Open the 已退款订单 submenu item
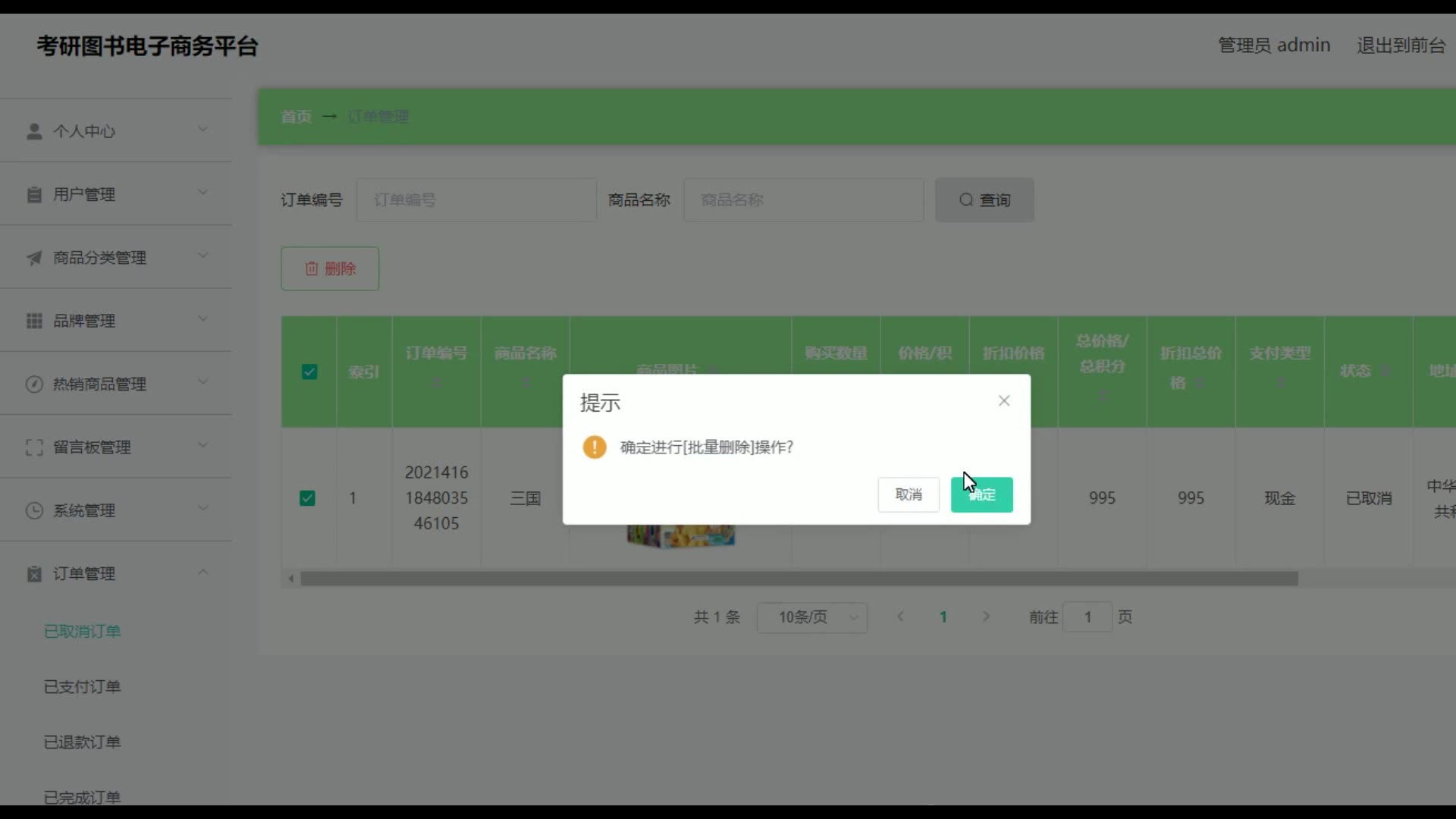 pos(82,742)
